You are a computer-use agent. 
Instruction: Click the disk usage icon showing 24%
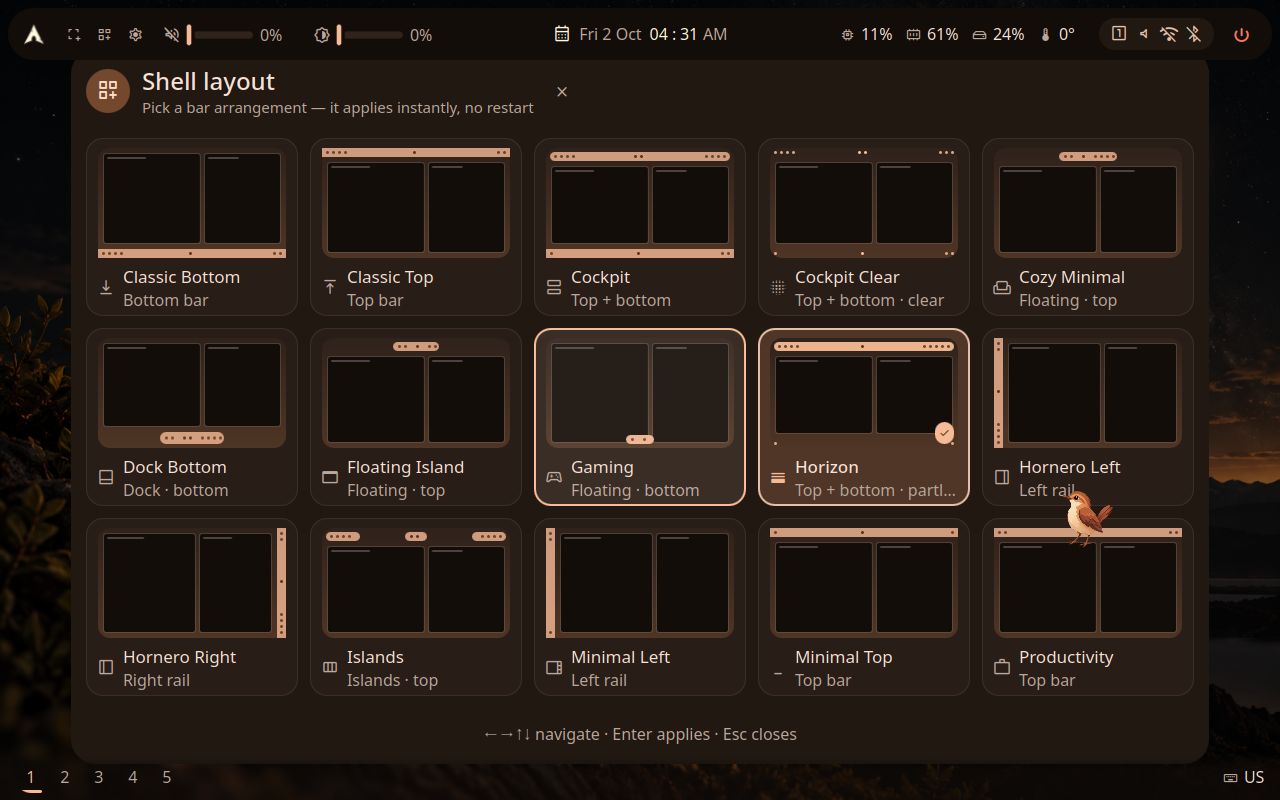point(980,34)
